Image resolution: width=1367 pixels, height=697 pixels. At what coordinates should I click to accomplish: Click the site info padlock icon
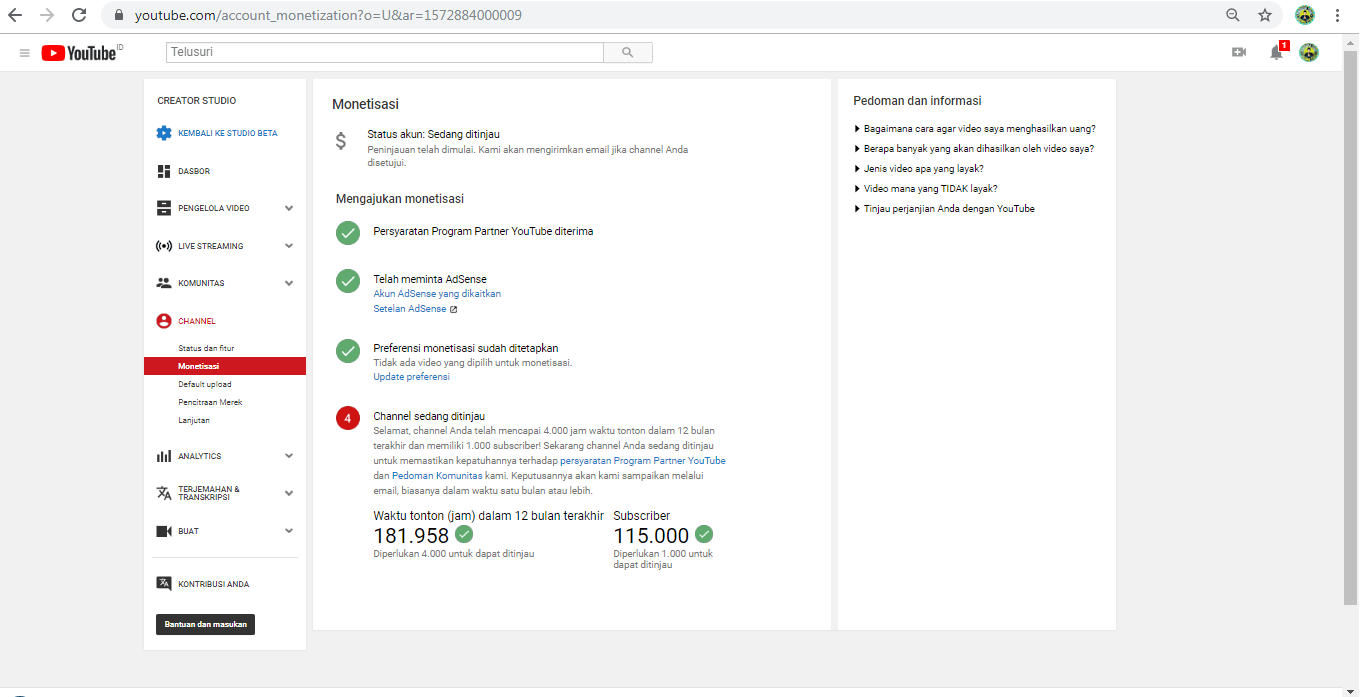point(118,15)
